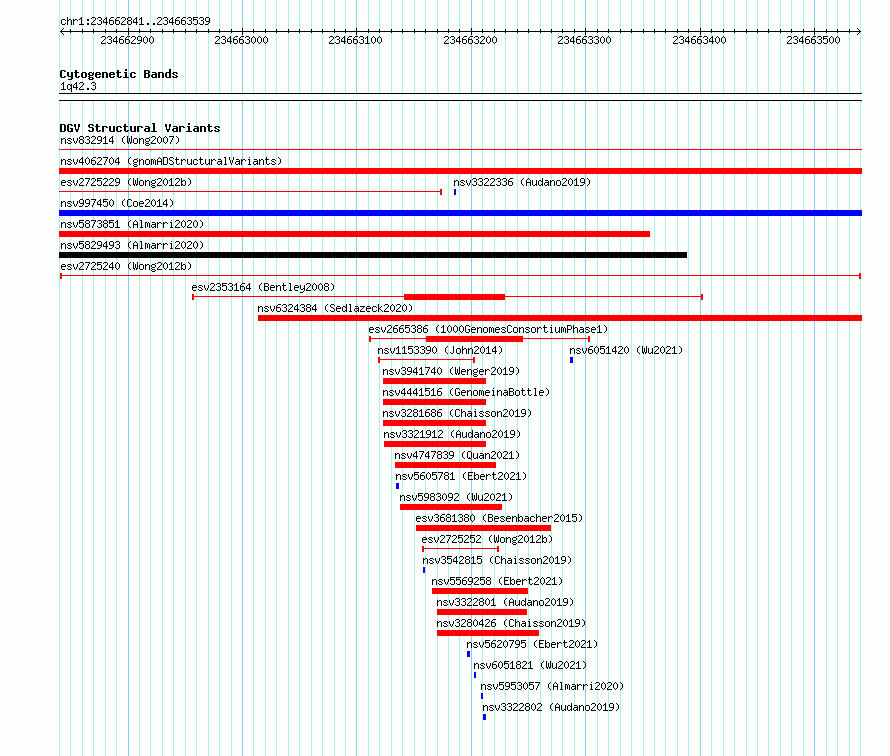The image size is (890, 756).
Task: Click ruler position 234663100
Action: pos(355,40)
